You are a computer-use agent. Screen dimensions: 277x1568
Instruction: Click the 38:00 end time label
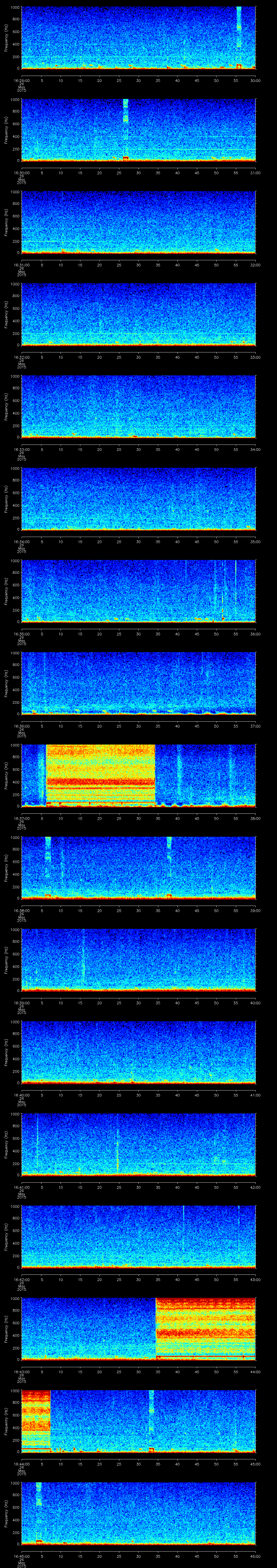[x=255, y=818]
